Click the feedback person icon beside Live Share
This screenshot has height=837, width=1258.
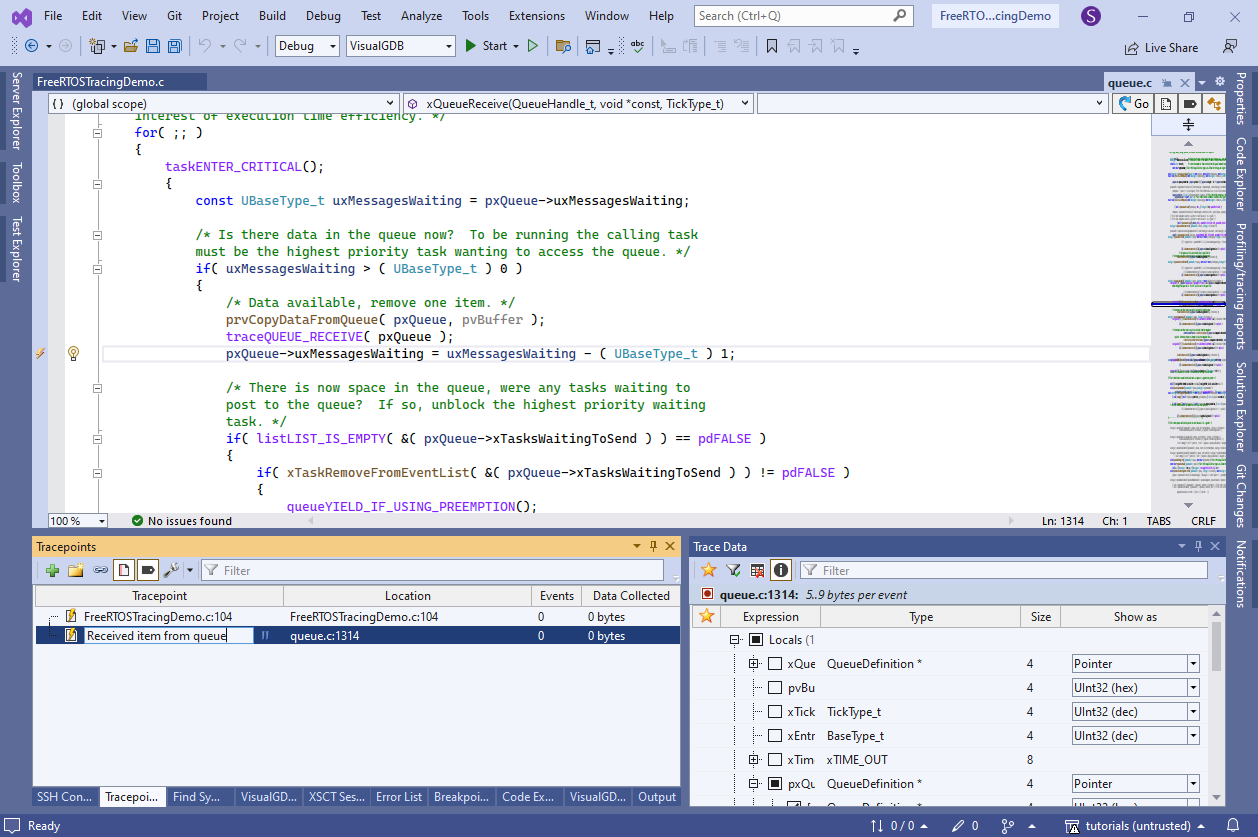point(1230,46)
